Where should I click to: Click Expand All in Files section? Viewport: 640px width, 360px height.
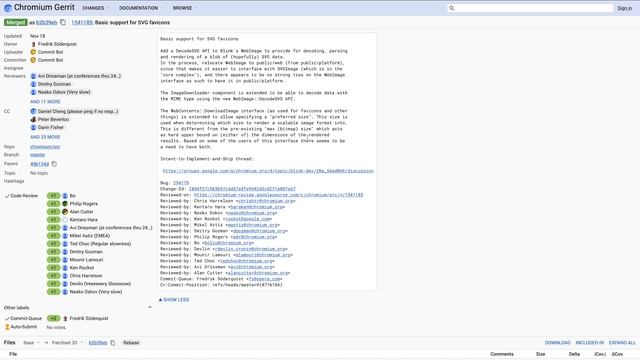tap(622, 343)
